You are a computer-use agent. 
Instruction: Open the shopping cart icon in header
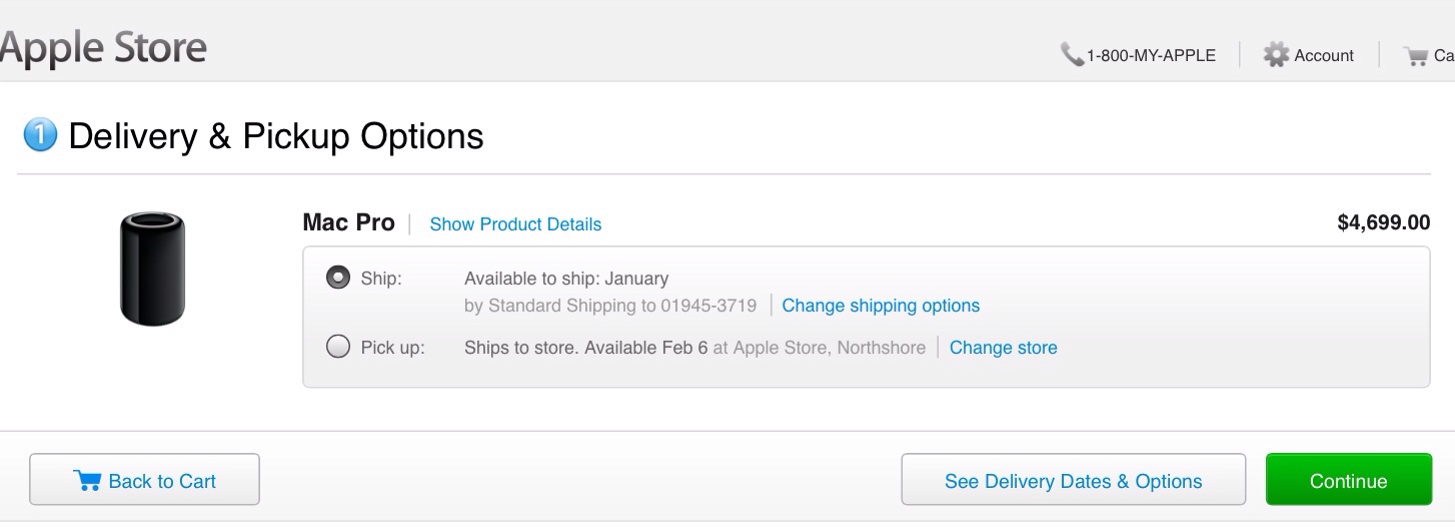pyautogui.click(x=1416, y=56)
